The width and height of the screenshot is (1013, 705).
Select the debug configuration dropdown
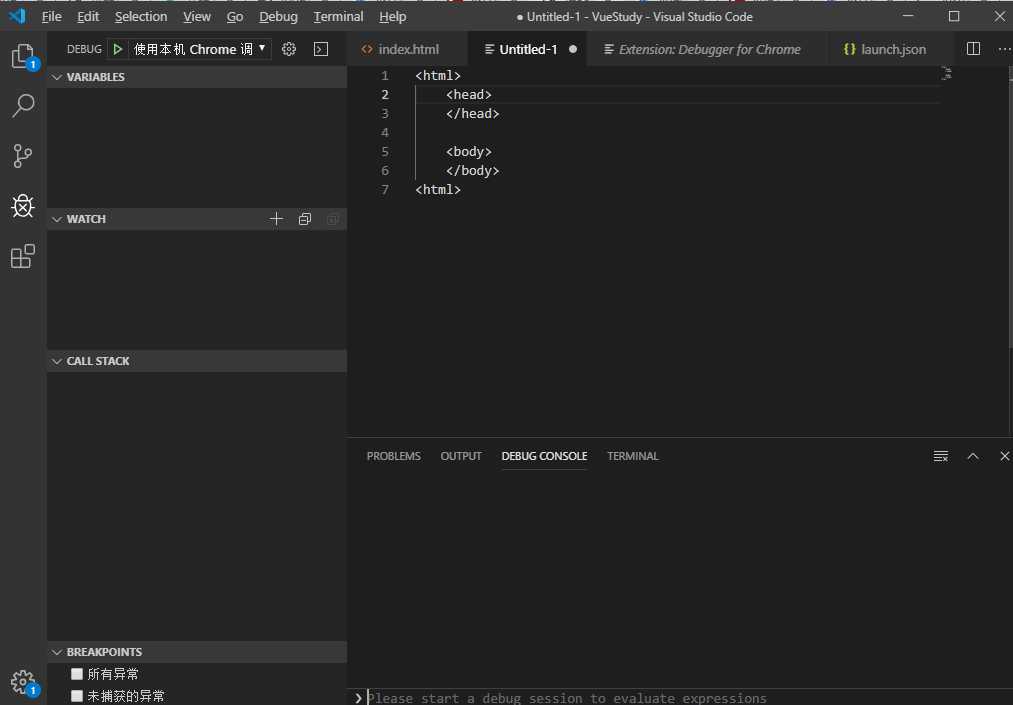pos(200,49)
